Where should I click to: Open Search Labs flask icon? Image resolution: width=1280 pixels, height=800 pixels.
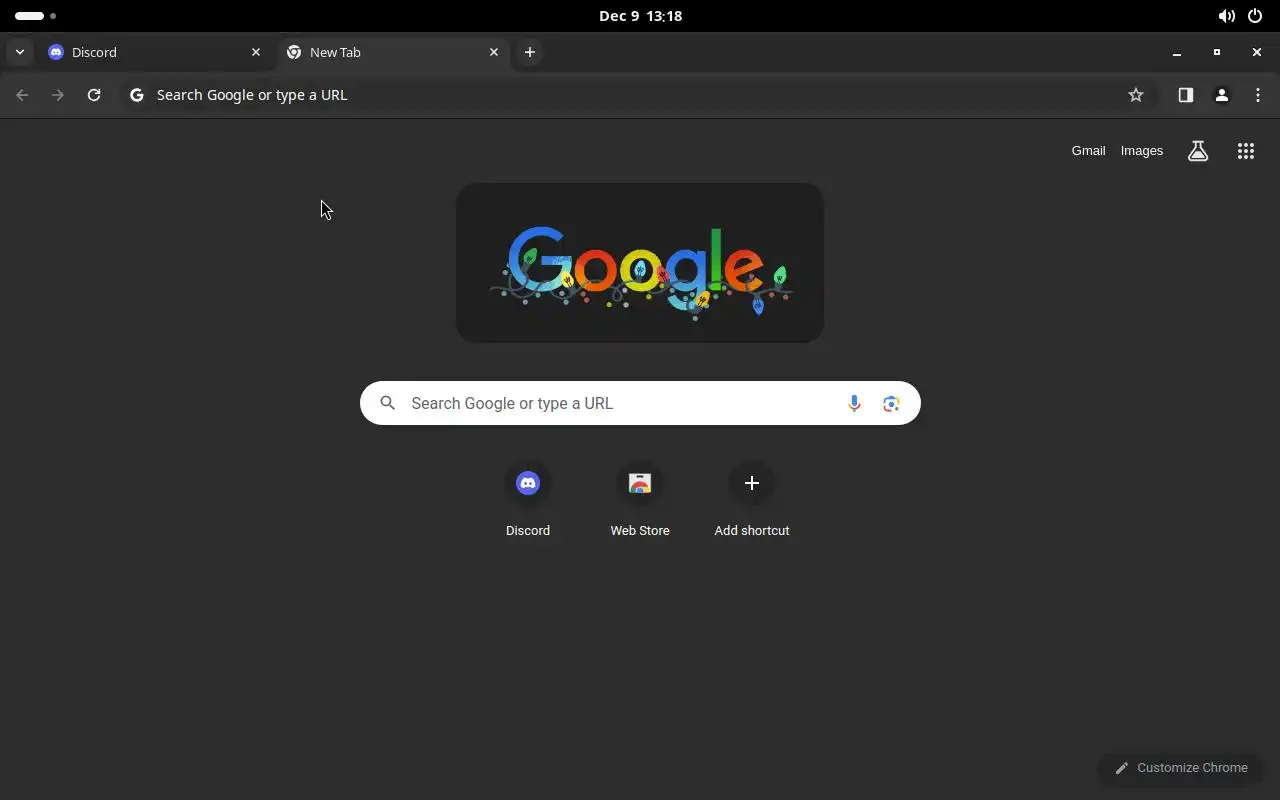[x=1198, y=151]
